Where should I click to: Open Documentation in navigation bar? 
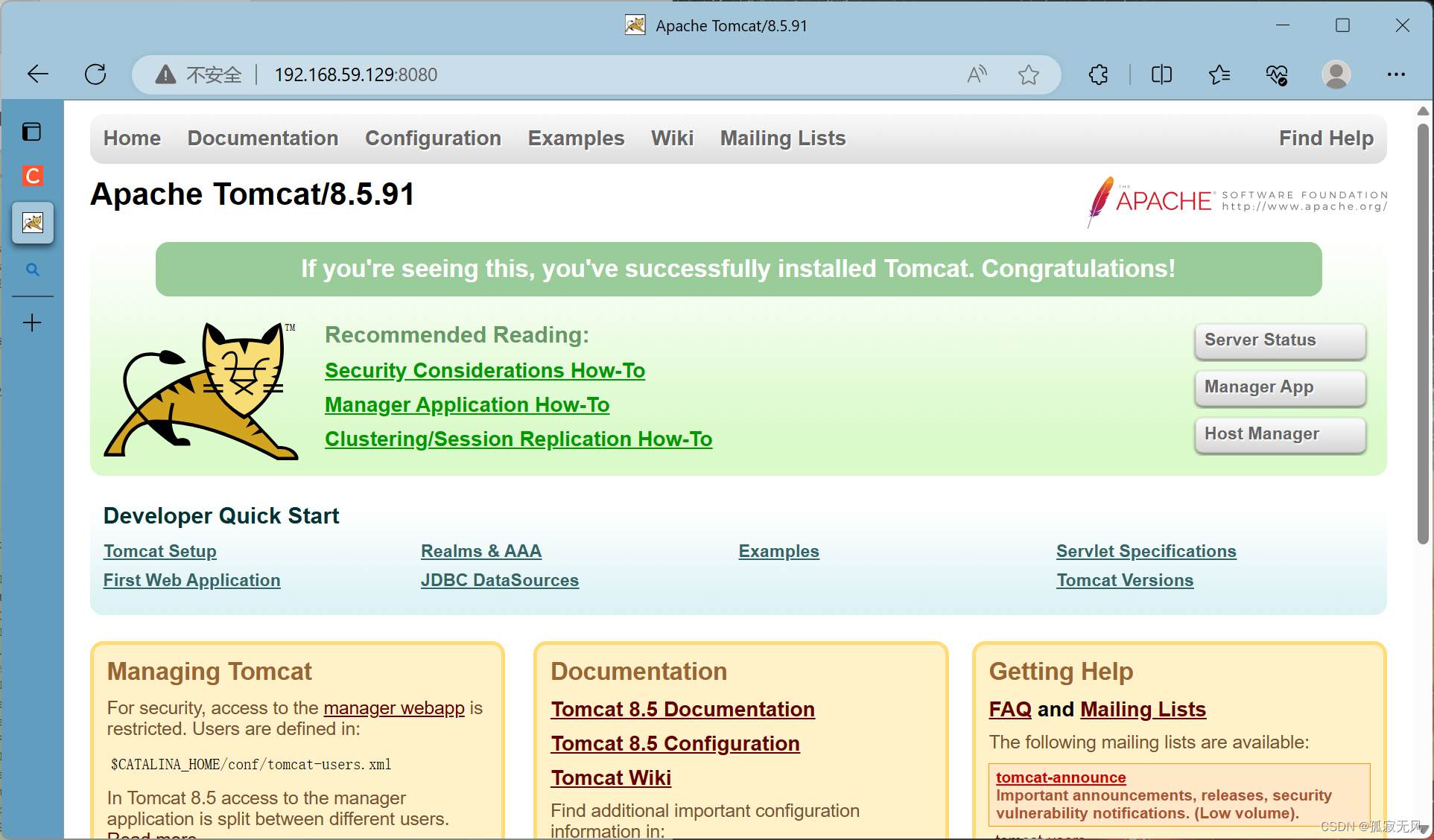tap(263, 139)
